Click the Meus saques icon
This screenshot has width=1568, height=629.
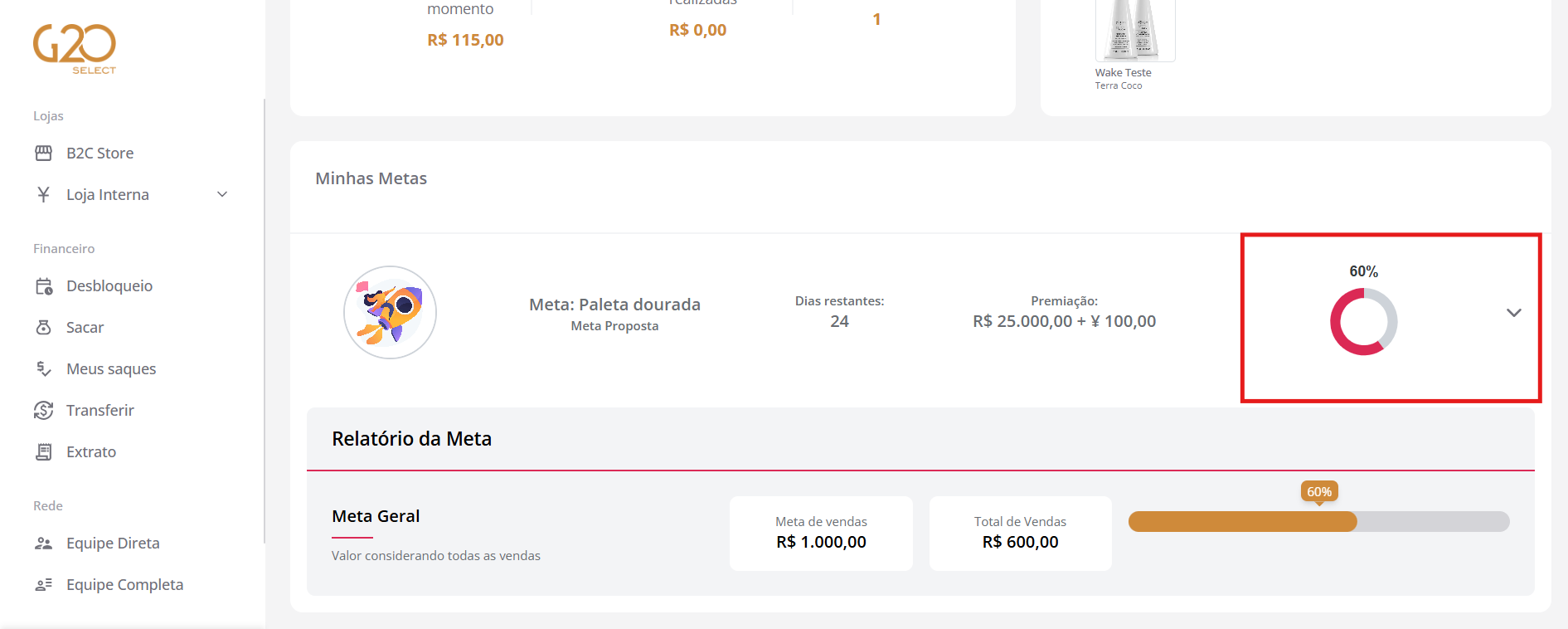44,368
